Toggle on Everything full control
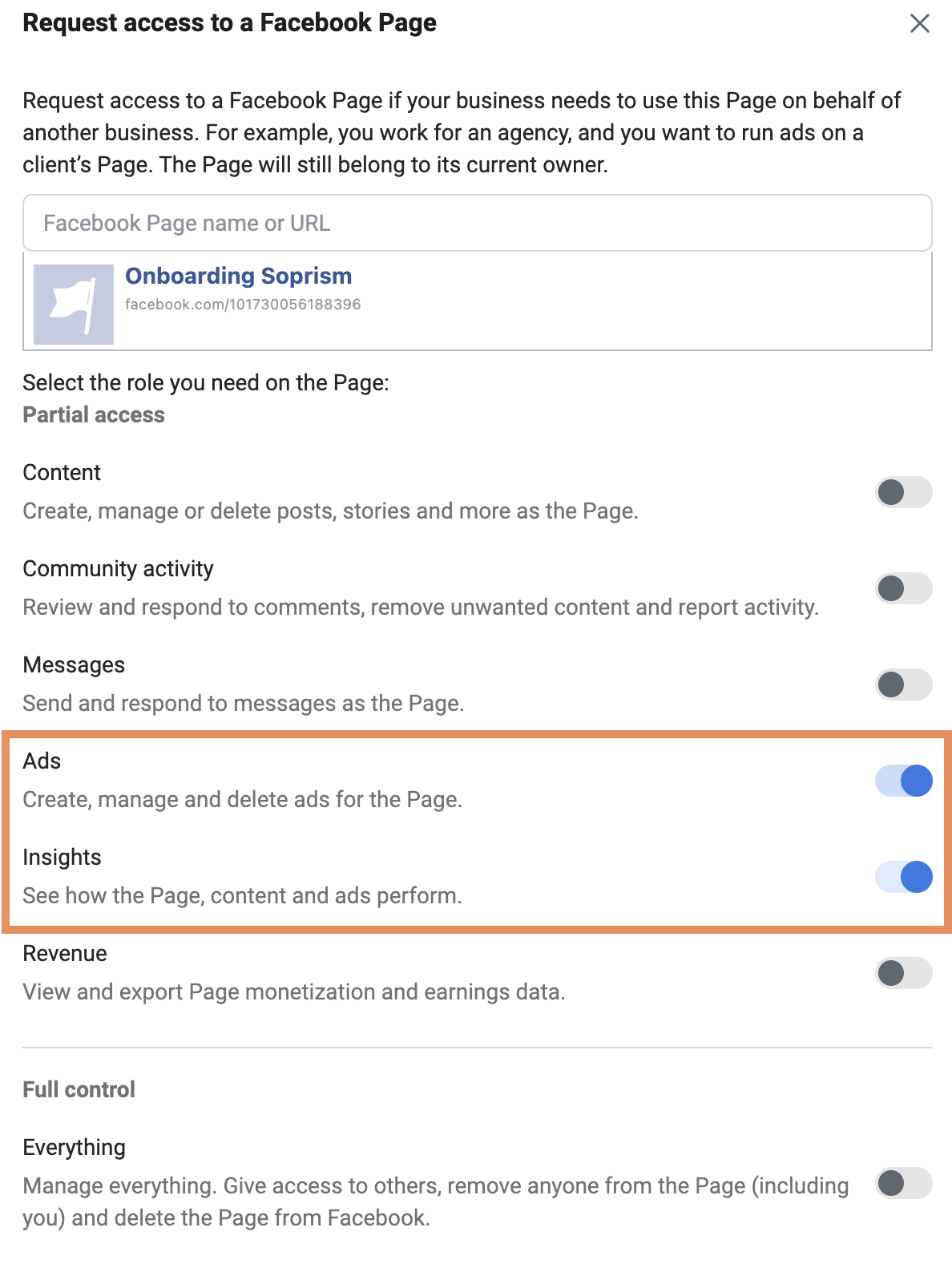 tap(903, 1183)
